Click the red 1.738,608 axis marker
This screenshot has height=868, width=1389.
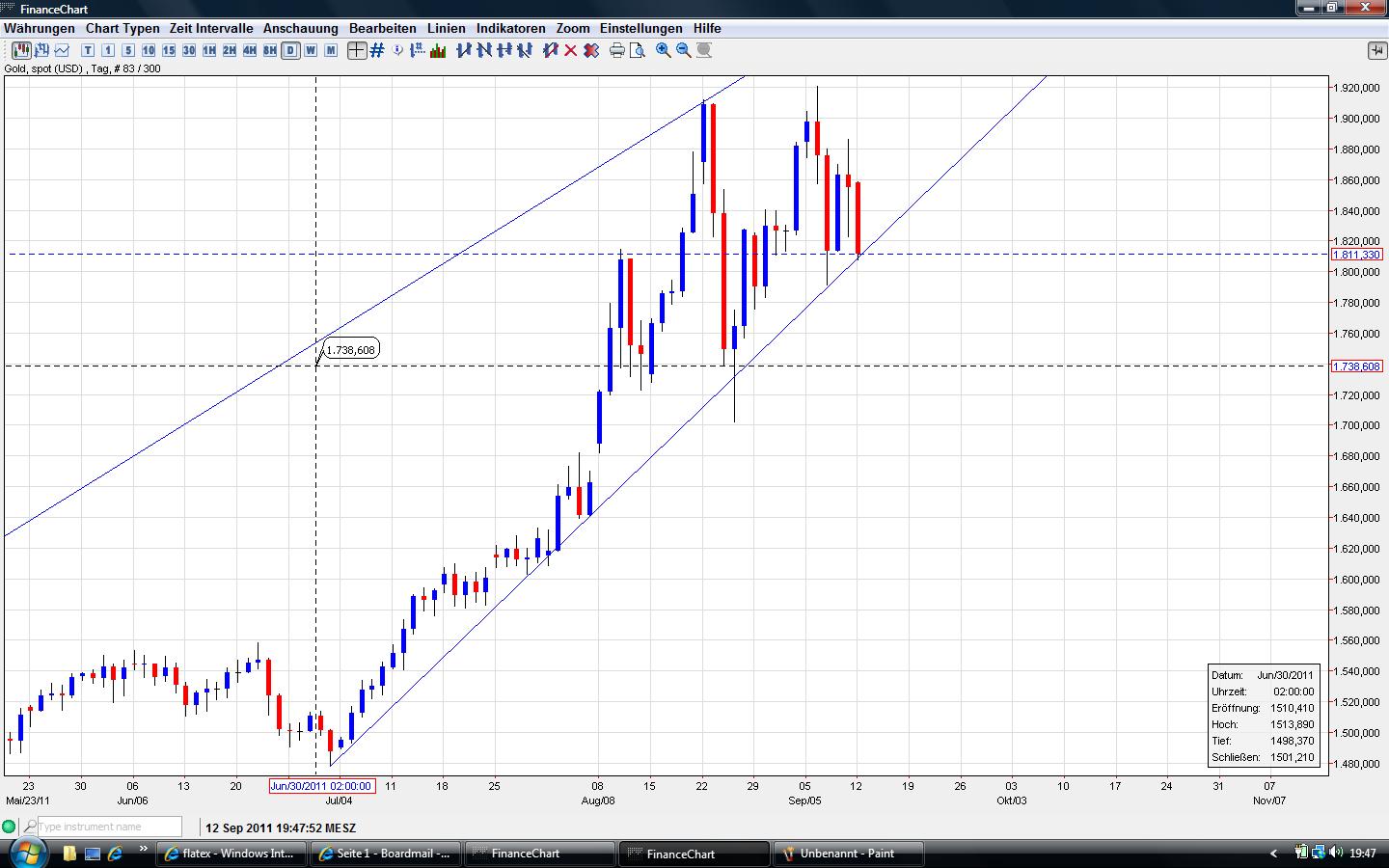[x=1357, y=366]
